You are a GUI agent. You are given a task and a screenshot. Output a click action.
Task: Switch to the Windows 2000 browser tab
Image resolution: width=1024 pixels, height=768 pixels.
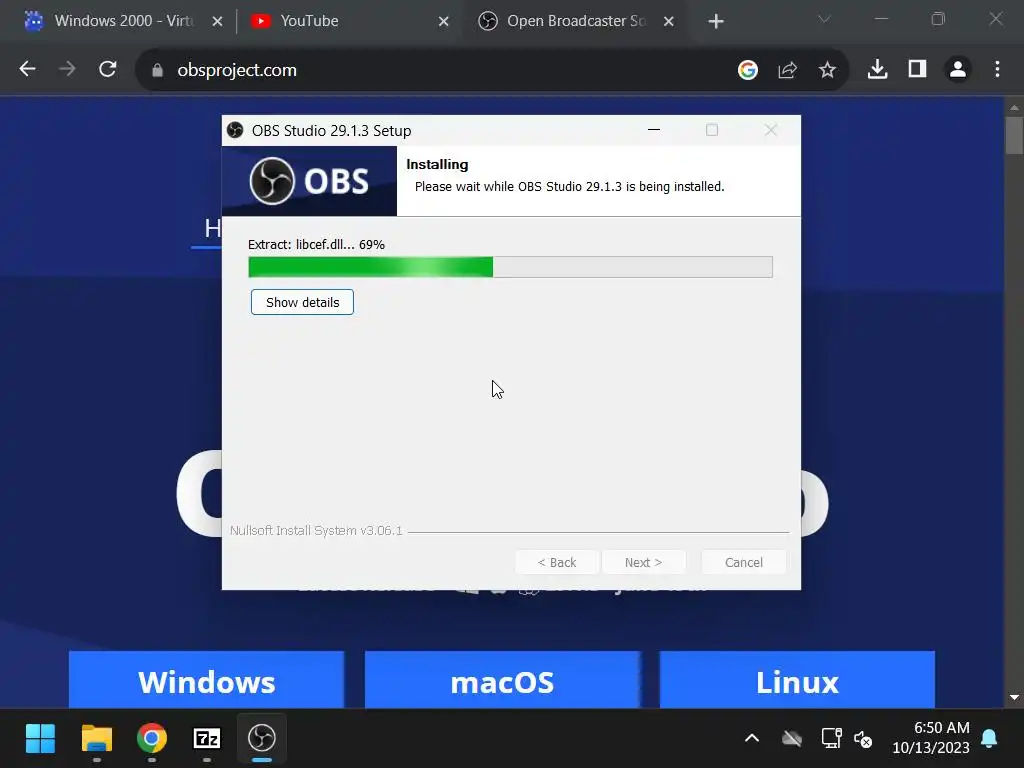(124, 21)
